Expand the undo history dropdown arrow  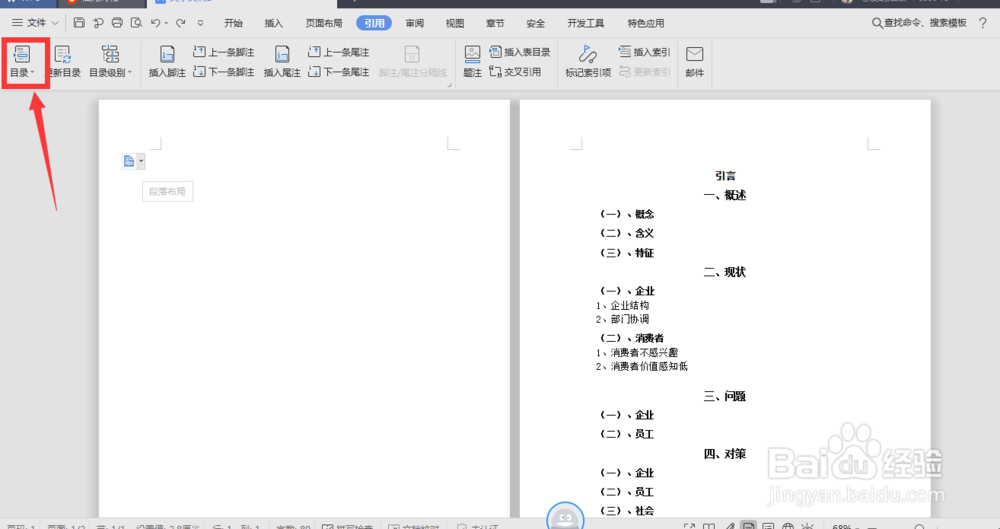coord(166,24)
